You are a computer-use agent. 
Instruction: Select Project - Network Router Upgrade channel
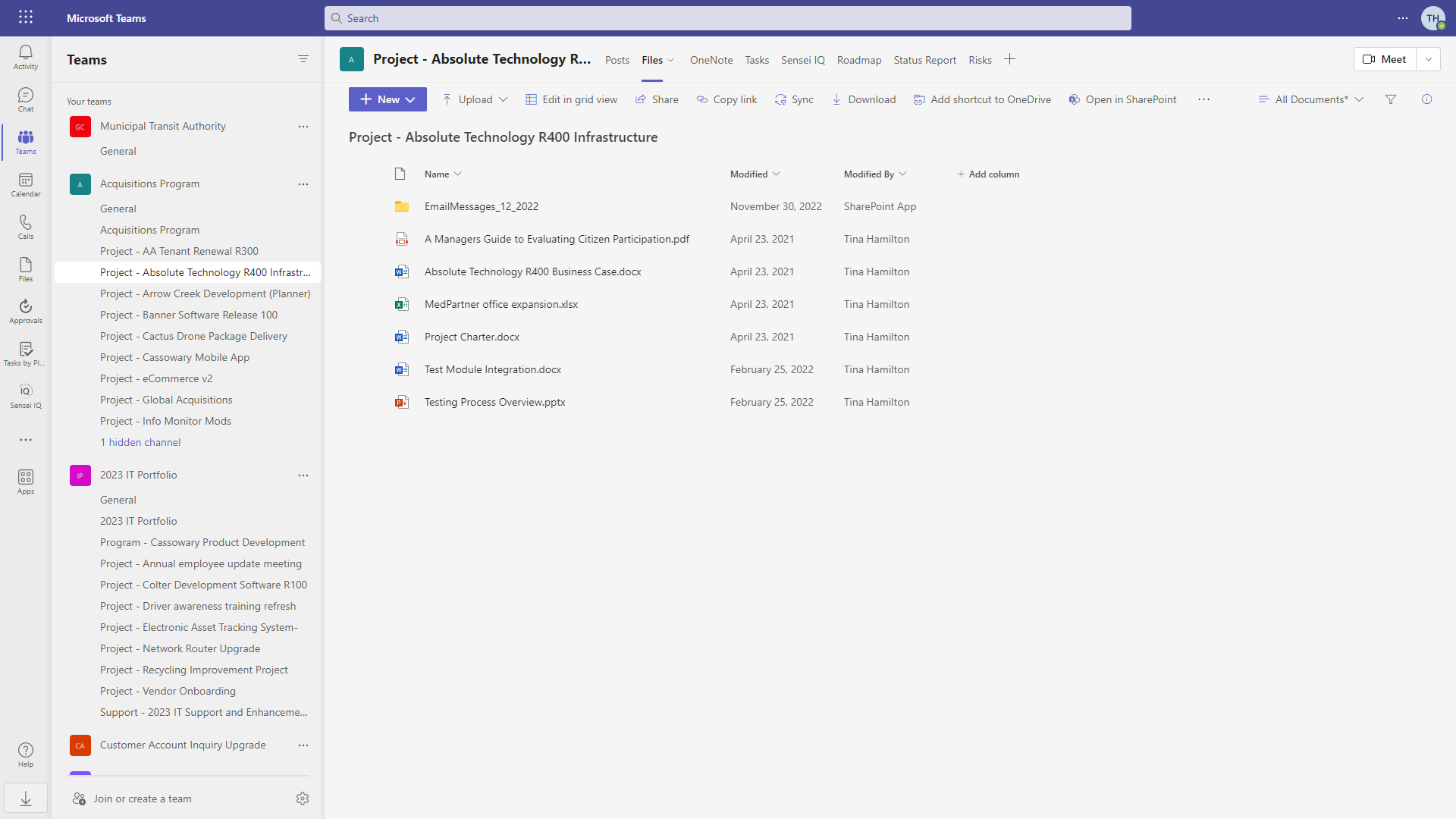[x=180, y=648]
